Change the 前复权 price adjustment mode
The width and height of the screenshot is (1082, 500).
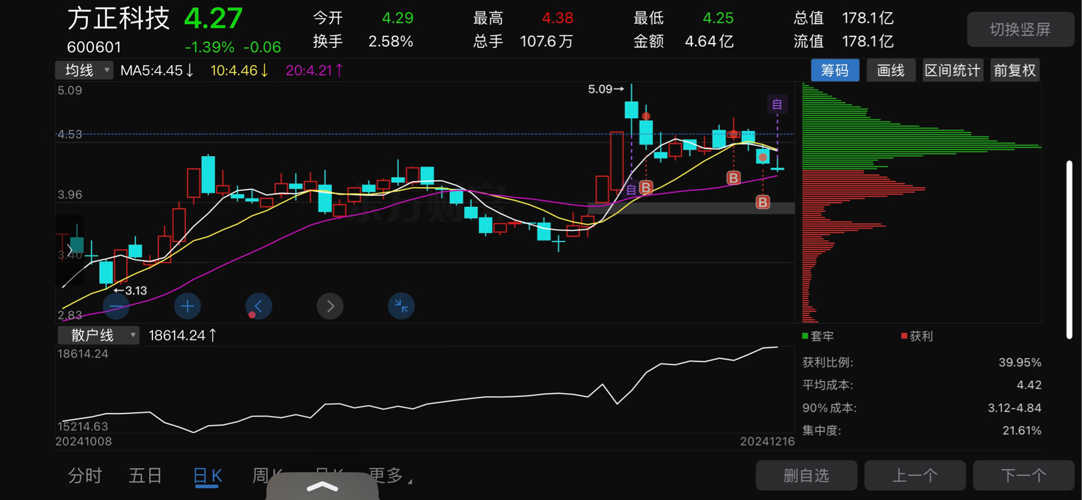pyautogui.click(x=1014, y=70)
